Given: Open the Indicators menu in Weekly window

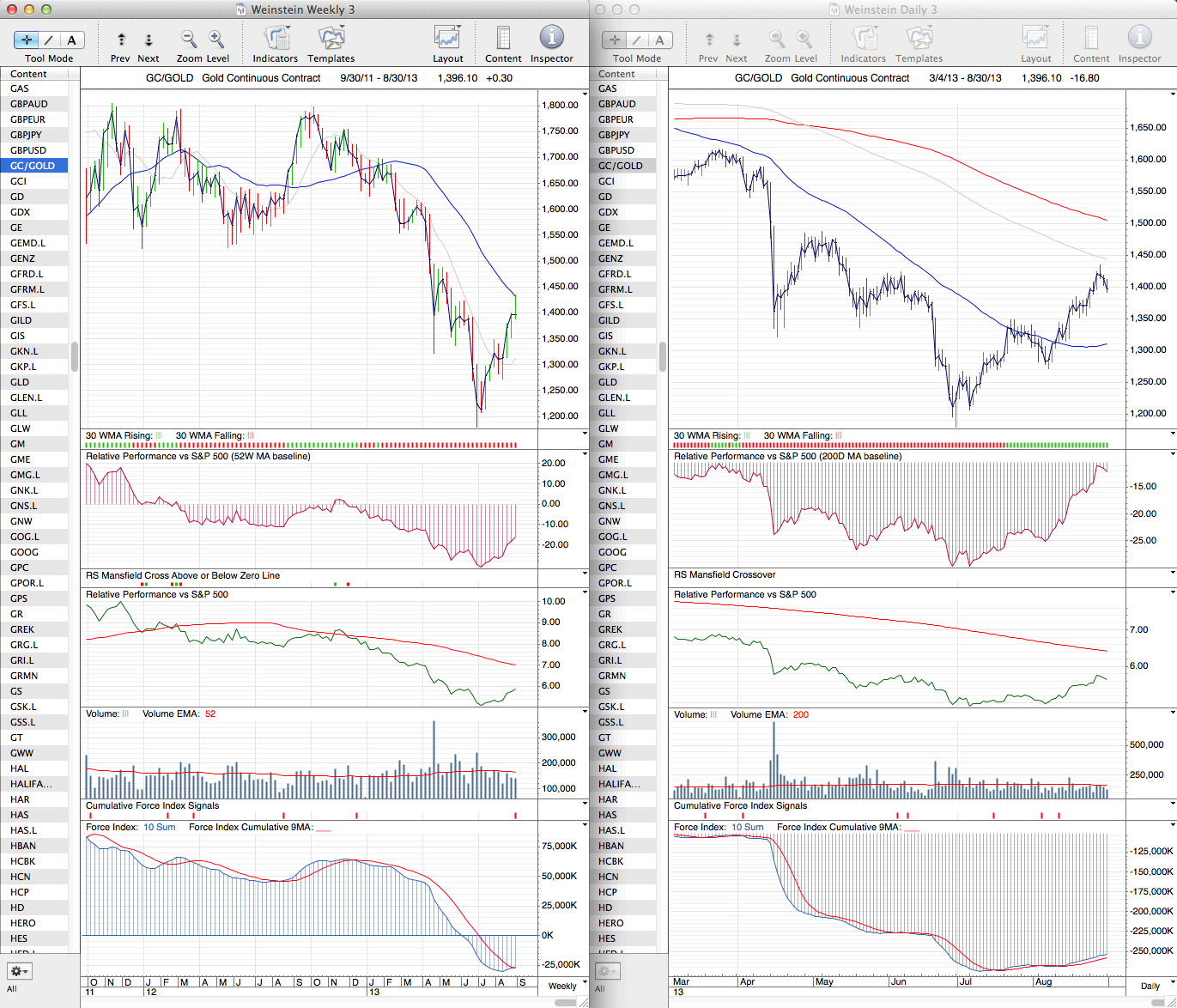Looking at the screenshot, I should click(x=276, y=38).
